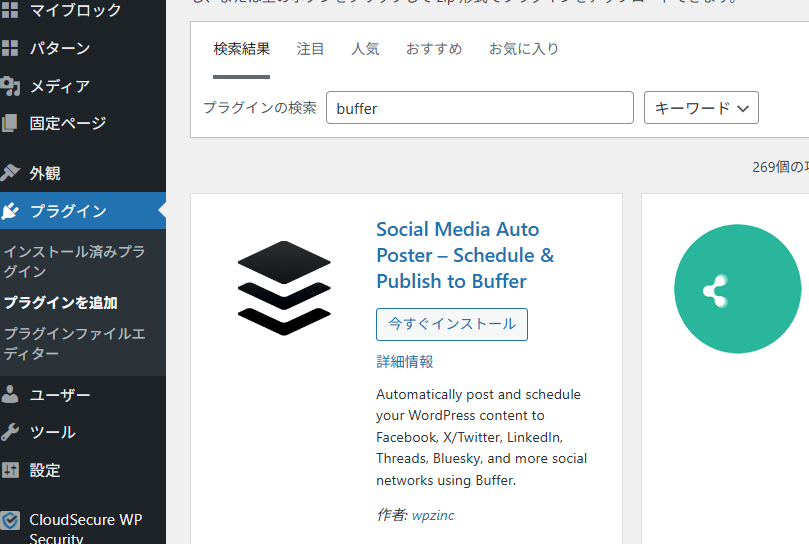Viewport: 809px width, 544px height.
Task: Switch to the 人気 tab
Action: pos(365,49)
